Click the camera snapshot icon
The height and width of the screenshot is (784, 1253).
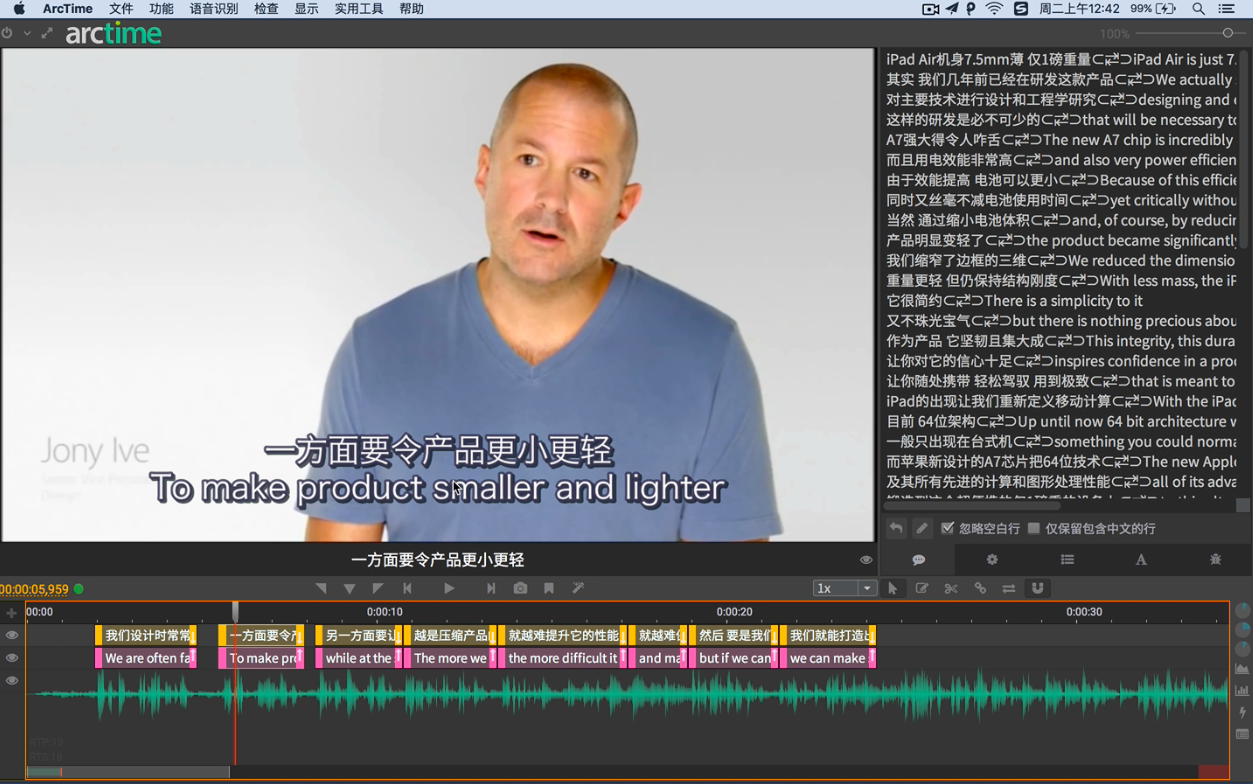520,589
